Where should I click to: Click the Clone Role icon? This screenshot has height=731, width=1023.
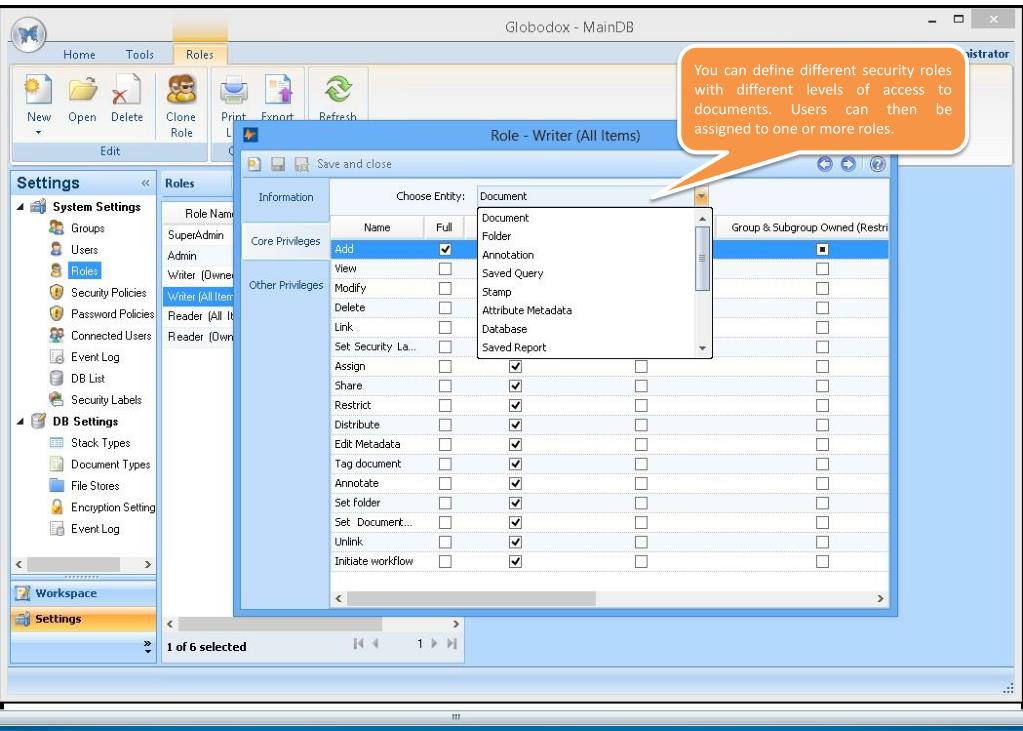coord(181,89)
